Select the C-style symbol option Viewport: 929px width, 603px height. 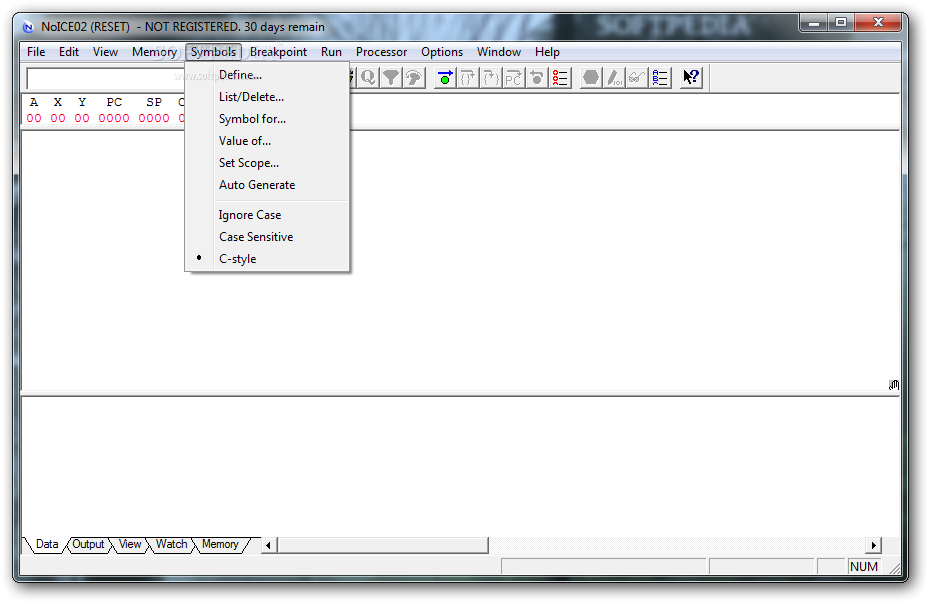click(267, 259)
